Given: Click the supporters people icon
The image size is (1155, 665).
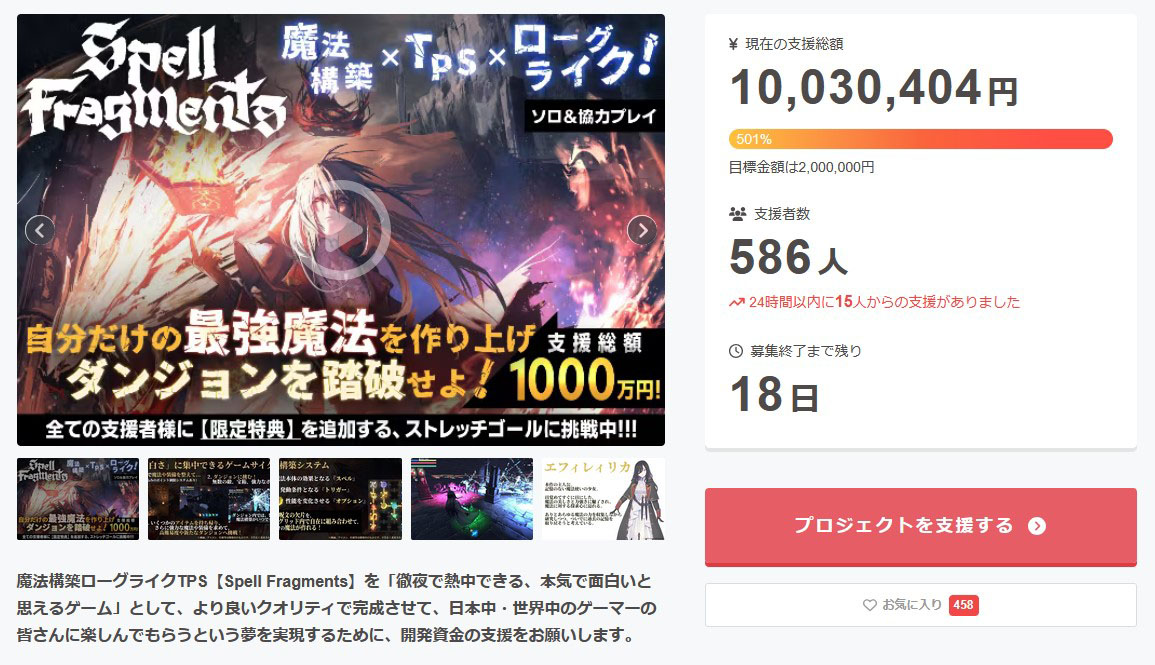Looking at the screenshot, I should (737, 214).
